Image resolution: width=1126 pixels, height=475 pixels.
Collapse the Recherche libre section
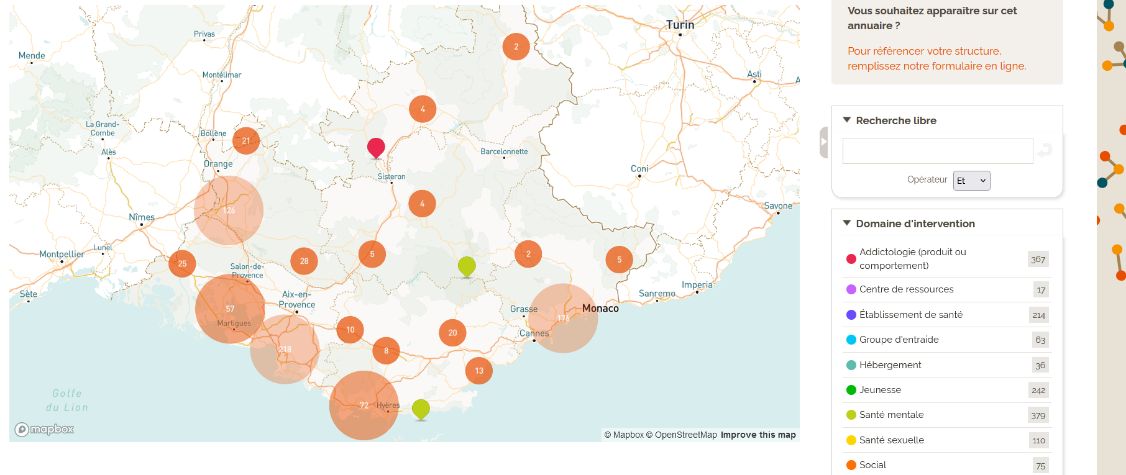[x=846, y=120]
